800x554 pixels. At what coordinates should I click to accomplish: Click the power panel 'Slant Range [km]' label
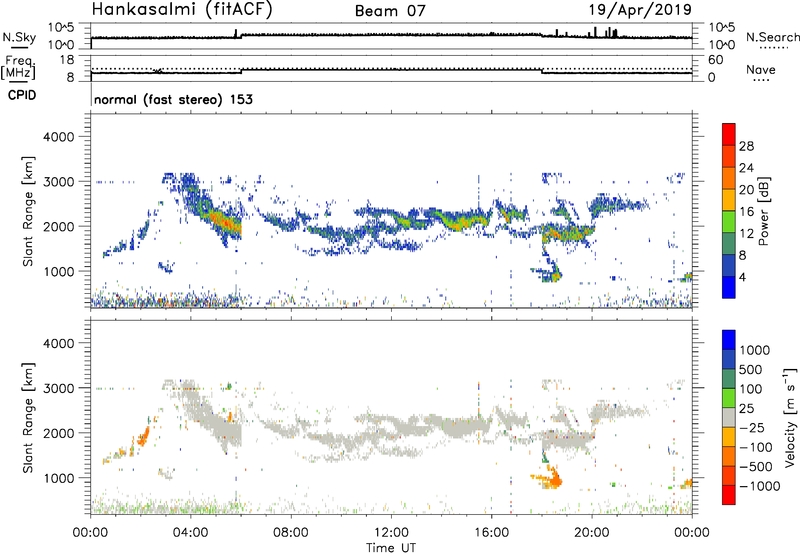point(28,211)
